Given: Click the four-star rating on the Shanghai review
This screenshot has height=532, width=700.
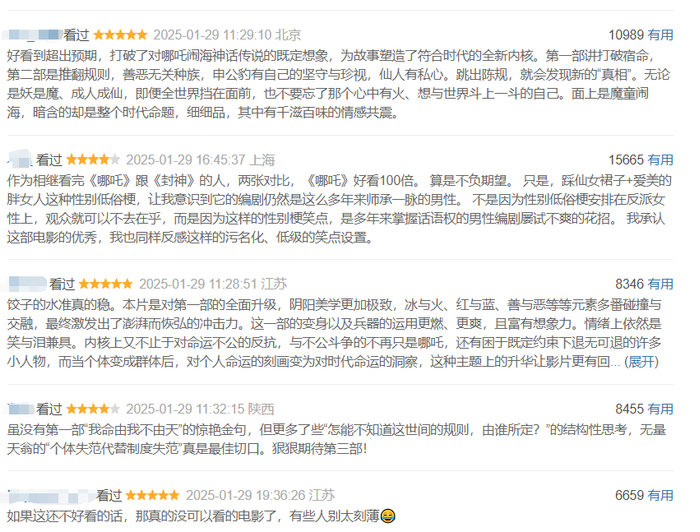Looking at the screenshot, I should pos(93,159).
